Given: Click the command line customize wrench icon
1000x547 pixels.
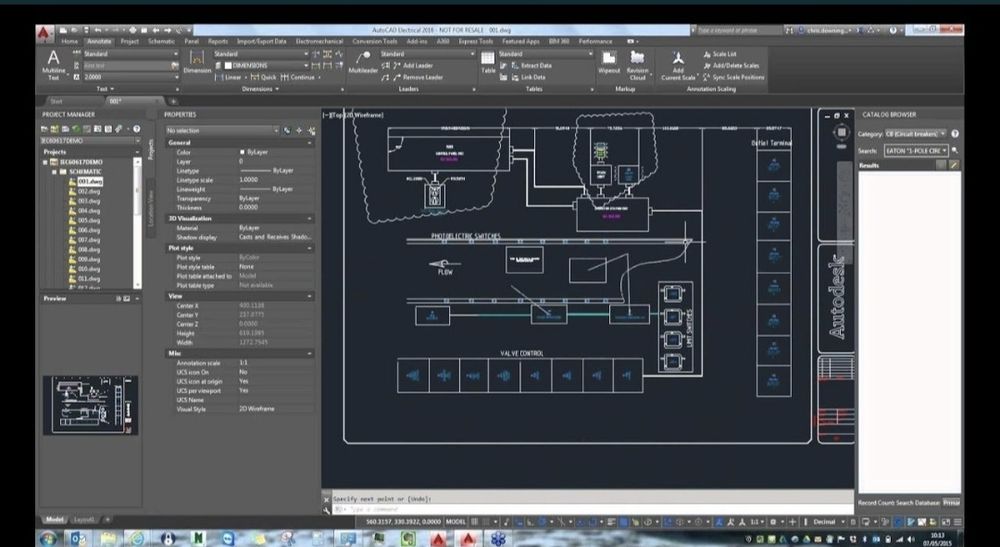Looking at the screenshot, I should (327, 510).
